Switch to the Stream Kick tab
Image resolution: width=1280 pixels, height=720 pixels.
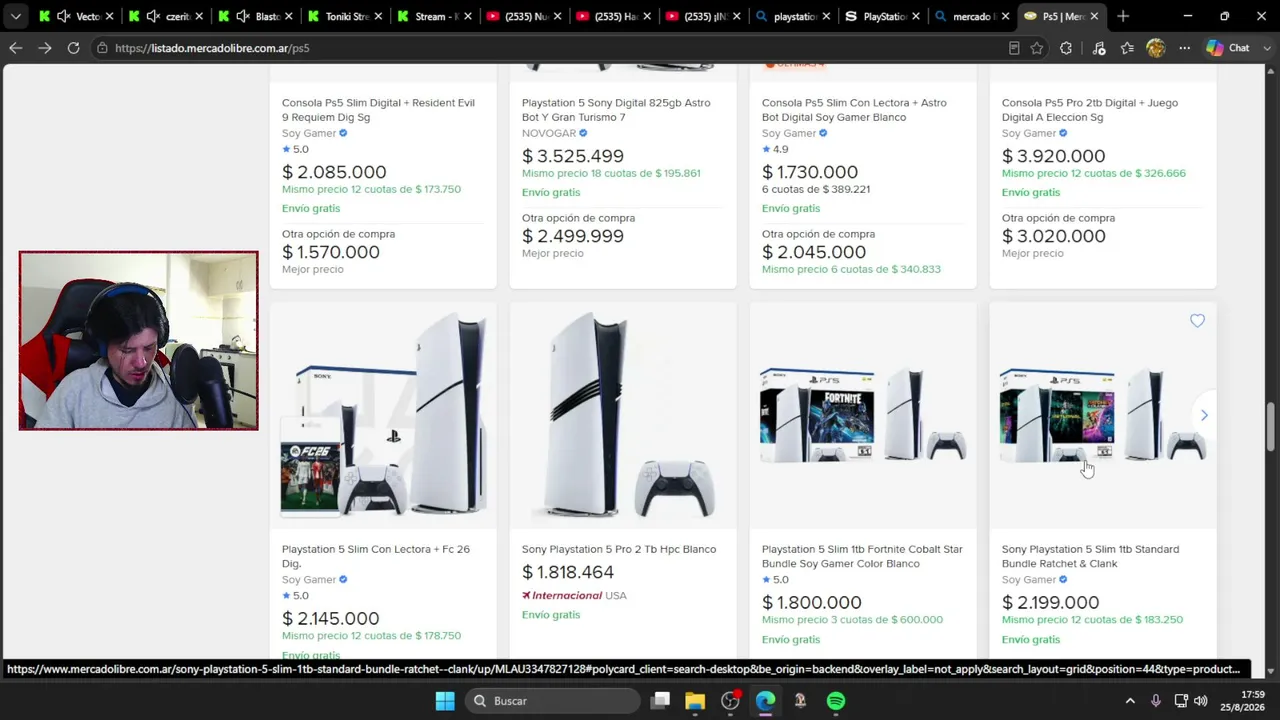(x=436, y=16)
